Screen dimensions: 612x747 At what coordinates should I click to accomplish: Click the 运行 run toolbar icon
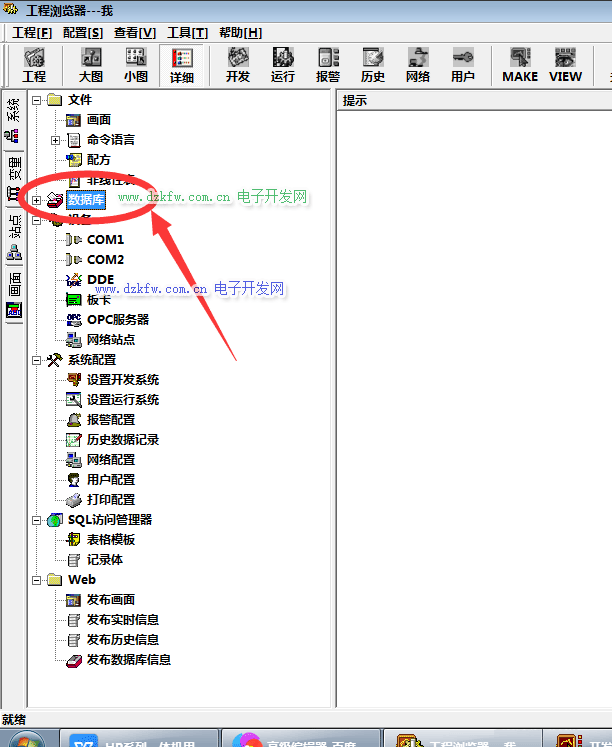tap(283, 65)
